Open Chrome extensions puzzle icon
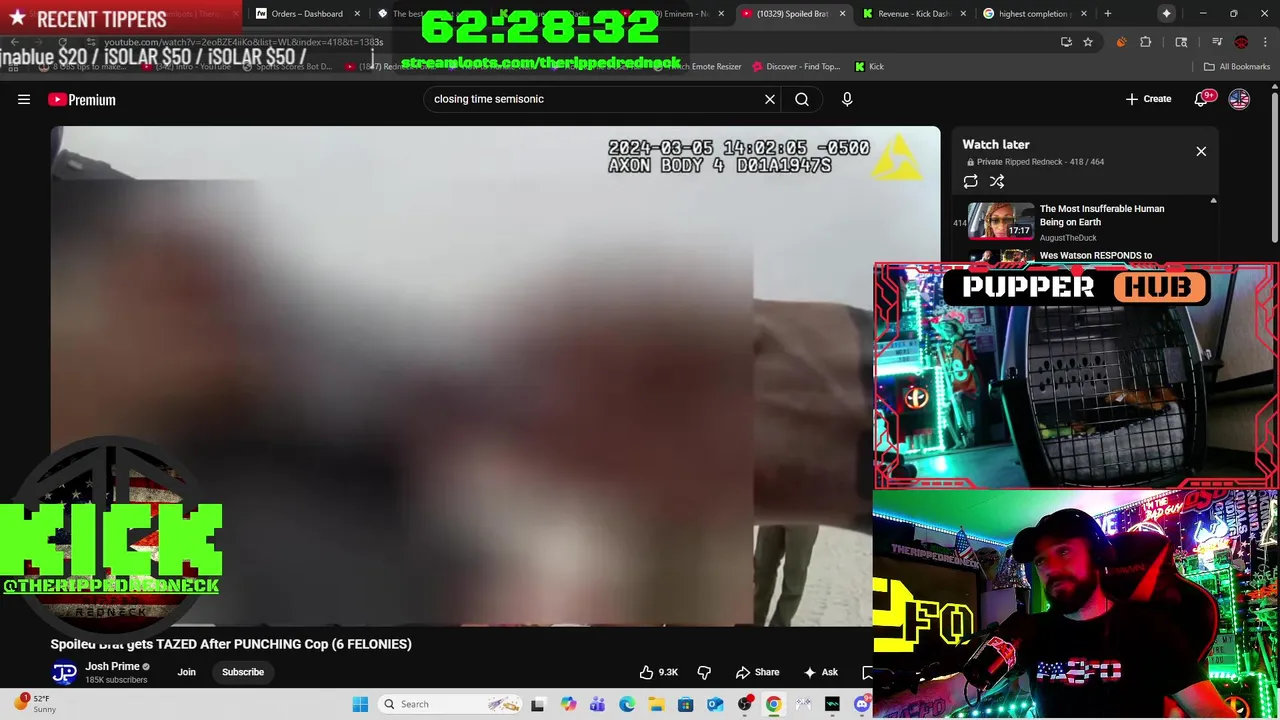 tap(1146, 42)
